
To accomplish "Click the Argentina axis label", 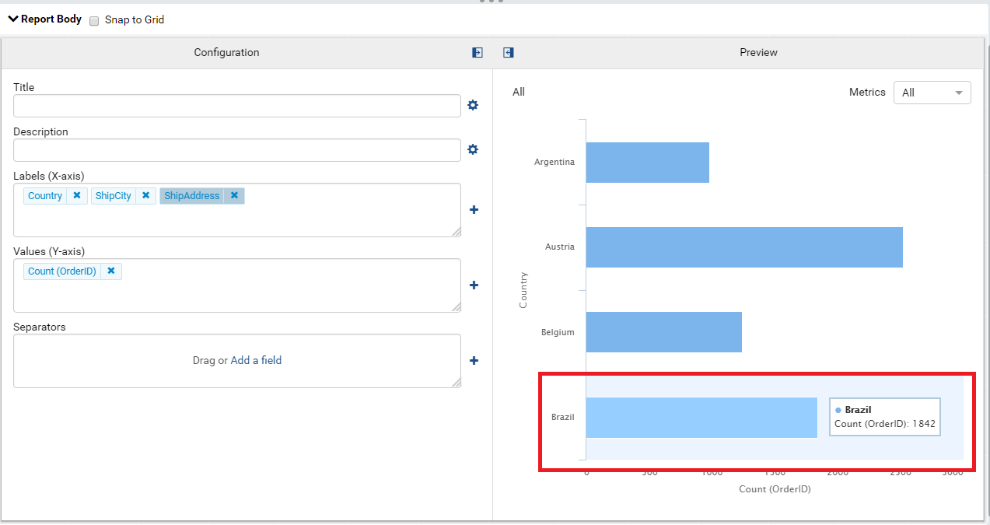I will 554,162.
